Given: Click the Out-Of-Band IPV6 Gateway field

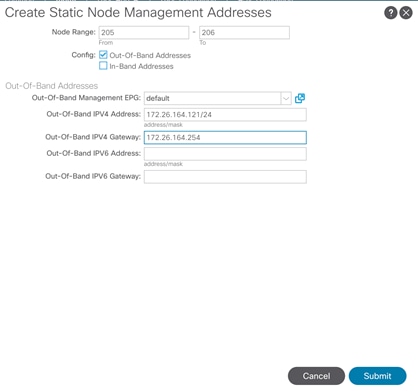Looking at the screenshot, I should click(225, 177).
